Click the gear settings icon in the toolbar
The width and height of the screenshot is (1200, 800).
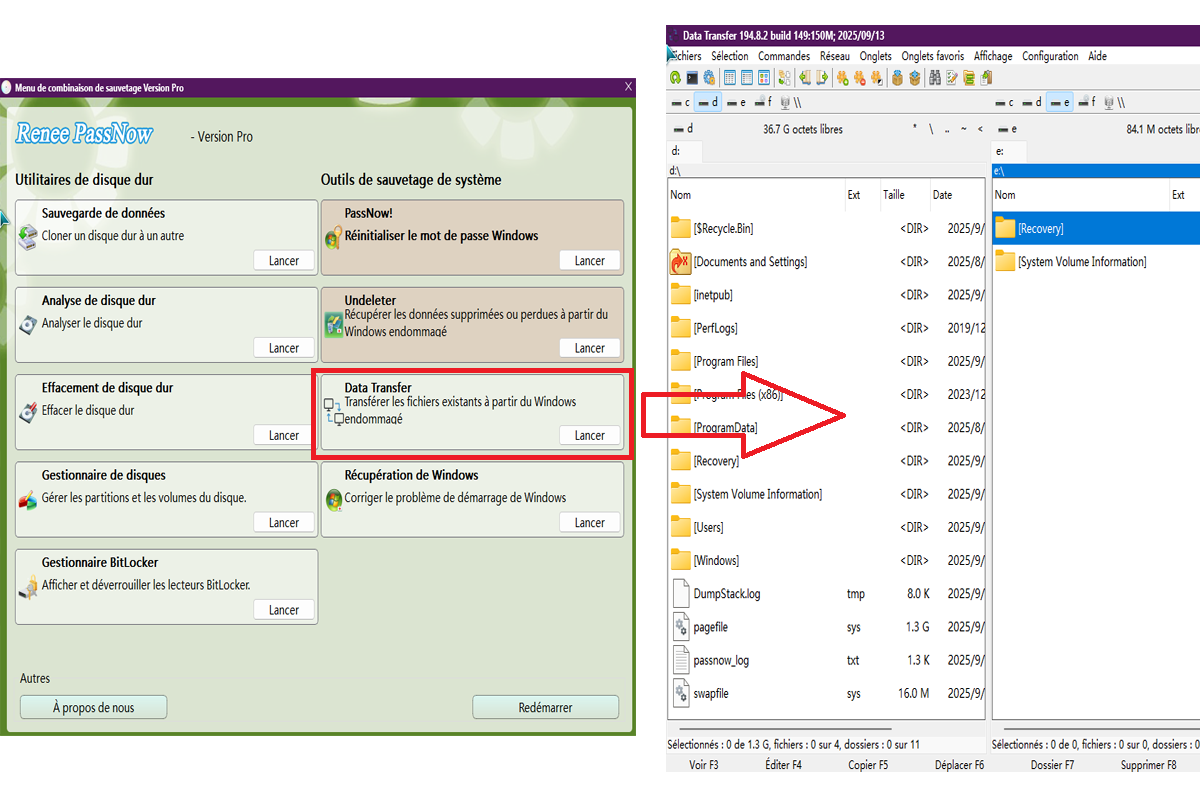709,78
